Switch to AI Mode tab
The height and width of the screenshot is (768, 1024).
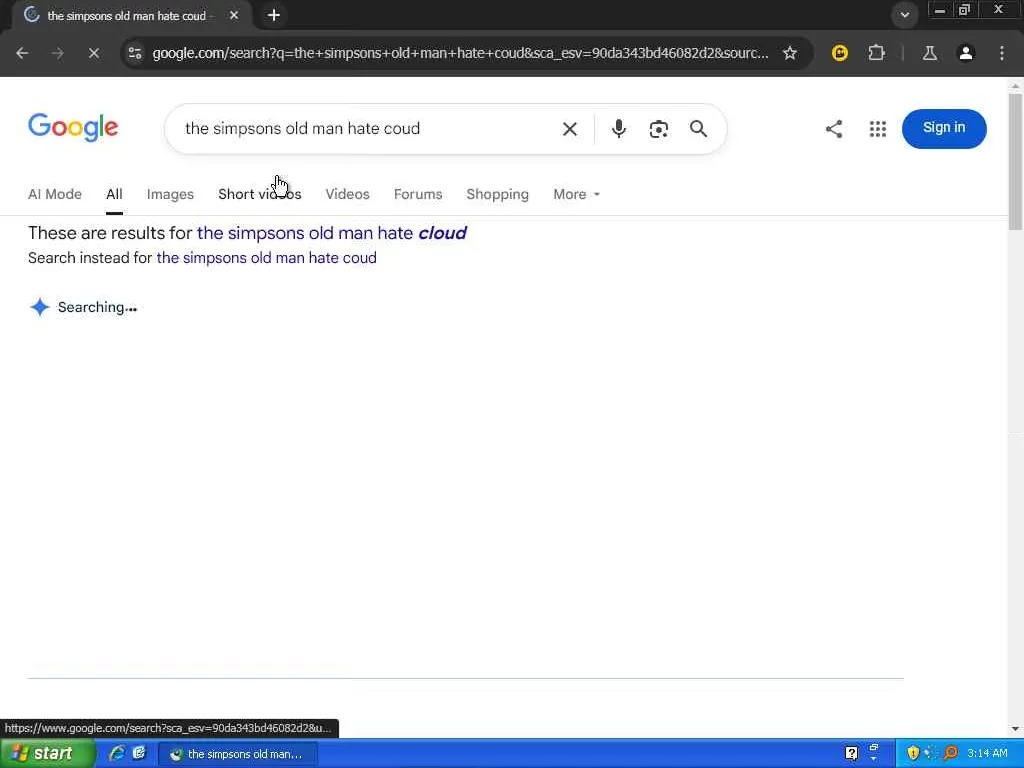point(55,195)
